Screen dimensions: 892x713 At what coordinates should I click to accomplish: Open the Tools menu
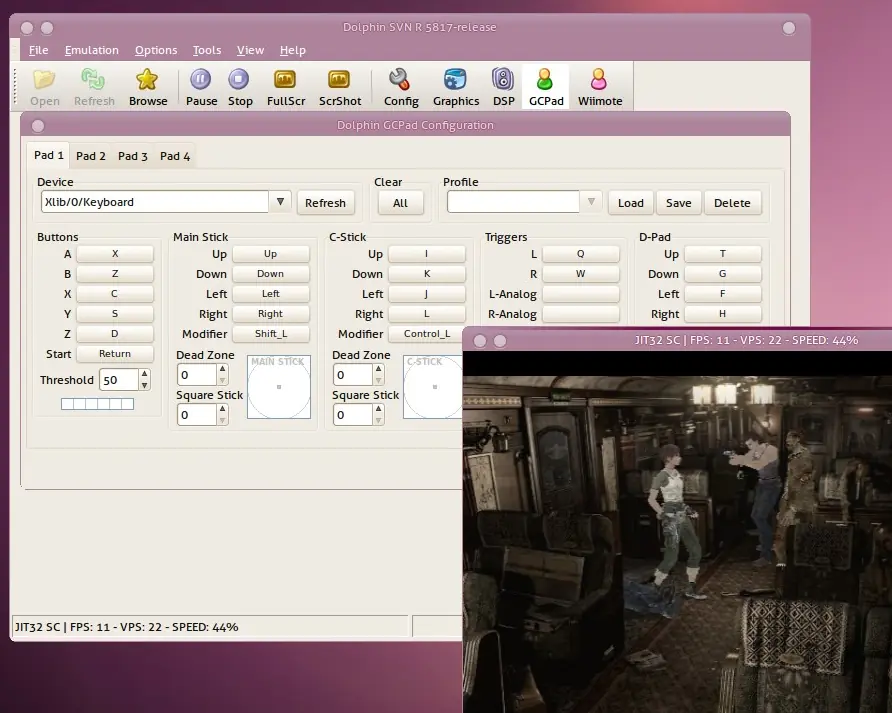click(x=207, y=50)
